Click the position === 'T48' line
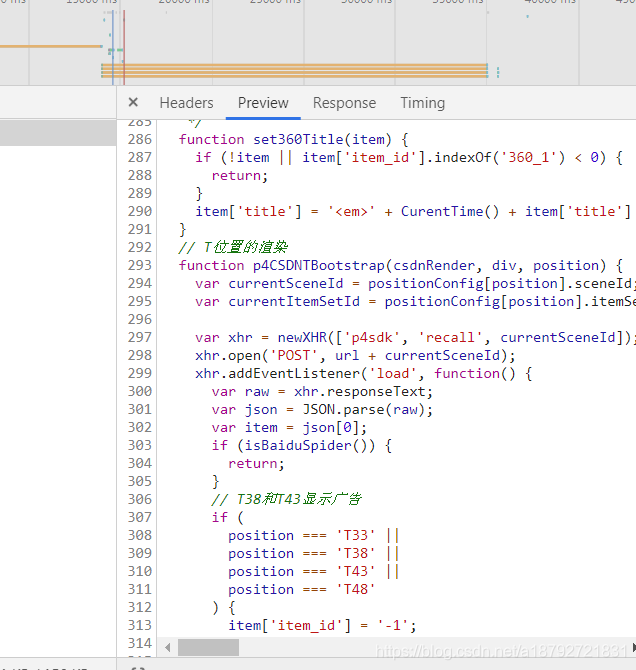 [x=302, y=590]
